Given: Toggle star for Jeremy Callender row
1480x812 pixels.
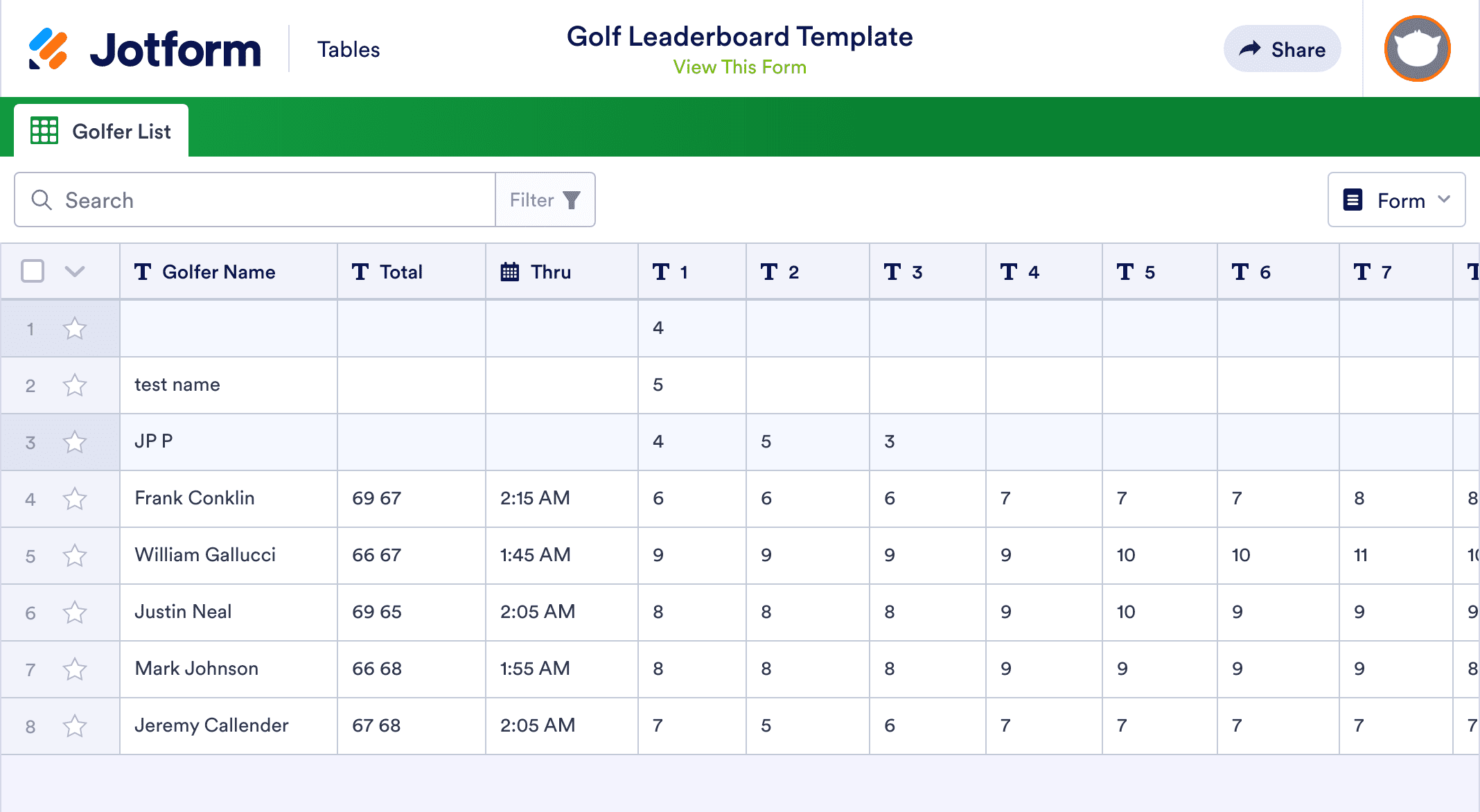Looking at the screenshot, I should point(75,726).
